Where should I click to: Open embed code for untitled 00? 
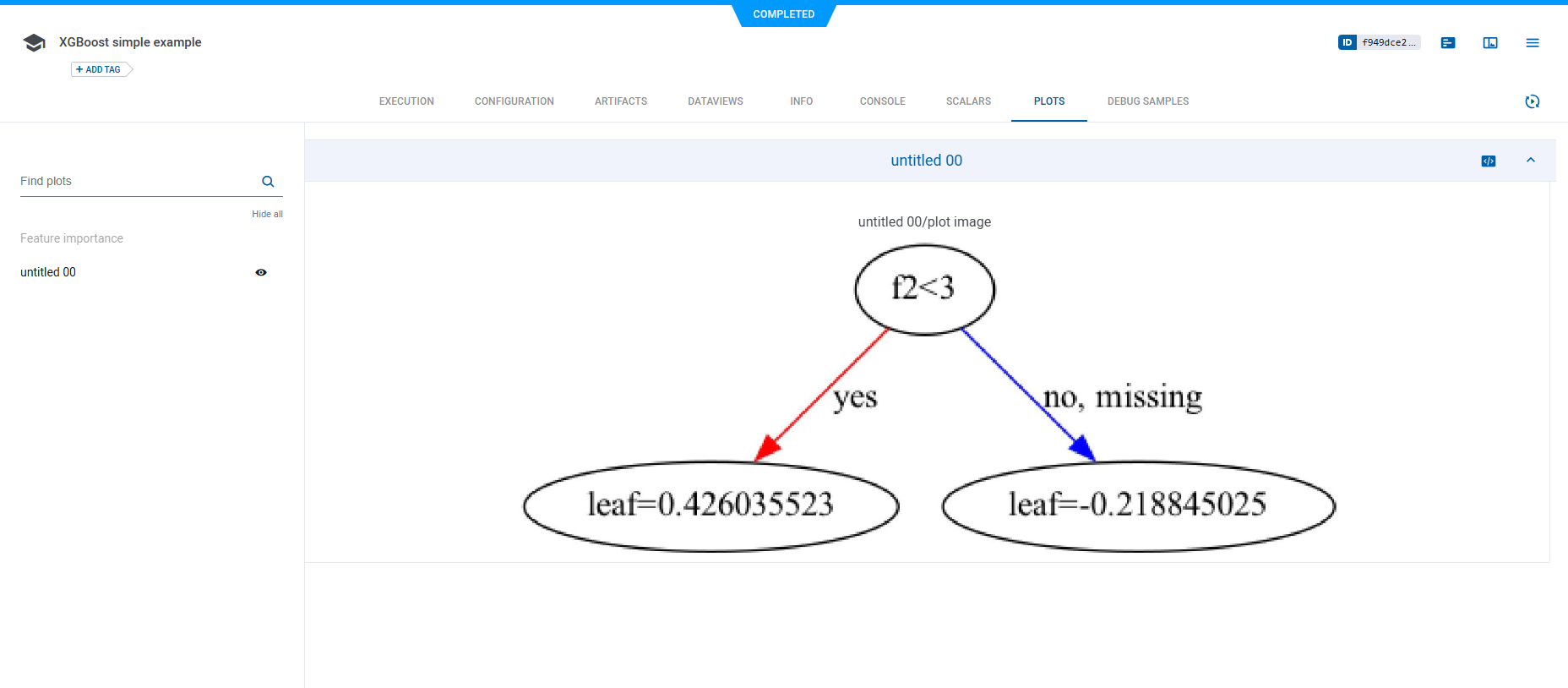tap(1489, 161)
